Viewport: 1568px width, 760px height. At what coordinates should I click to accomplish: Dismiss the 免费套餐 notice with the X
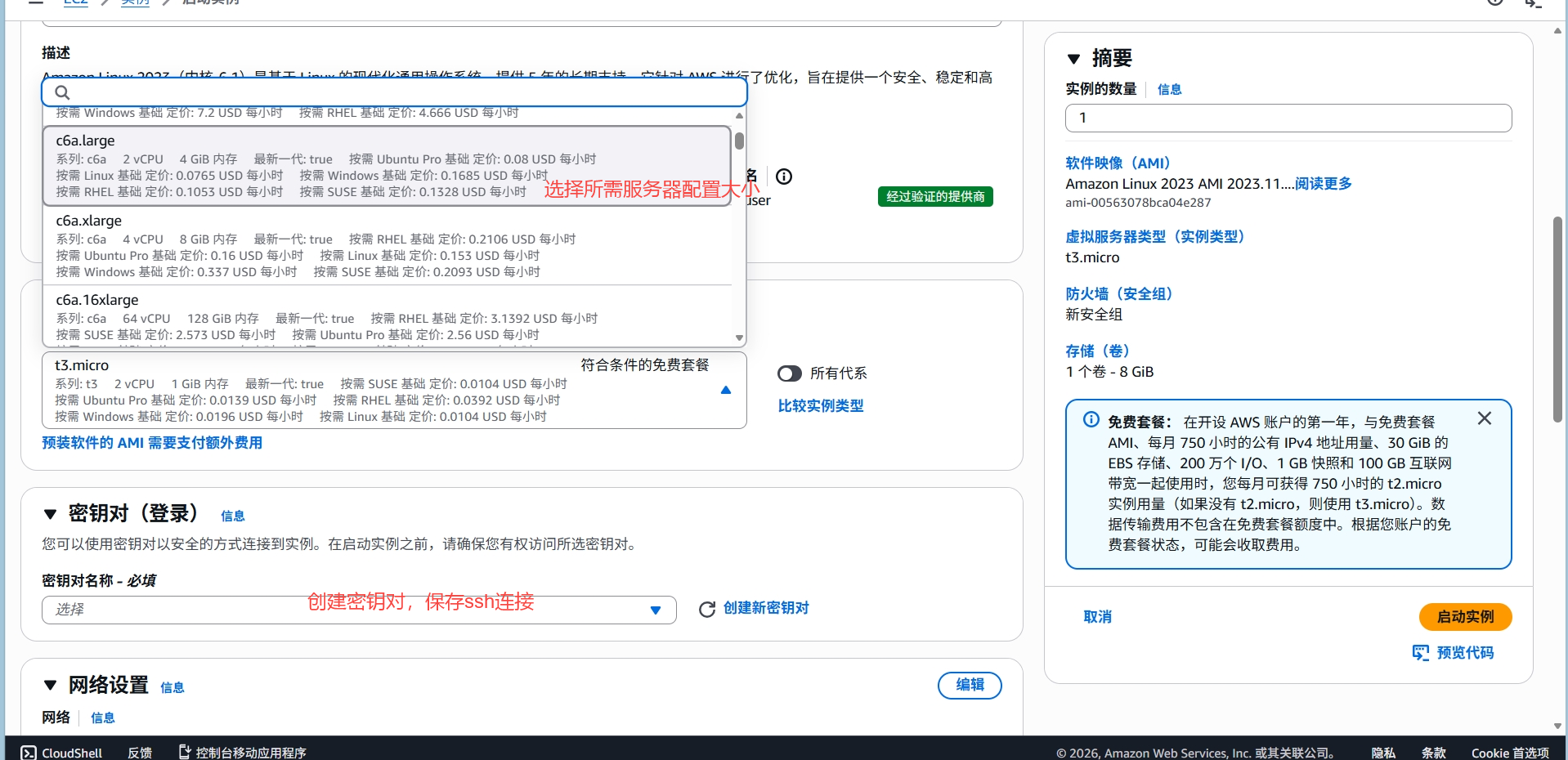pyautogui.click(x=1485, y=418)
